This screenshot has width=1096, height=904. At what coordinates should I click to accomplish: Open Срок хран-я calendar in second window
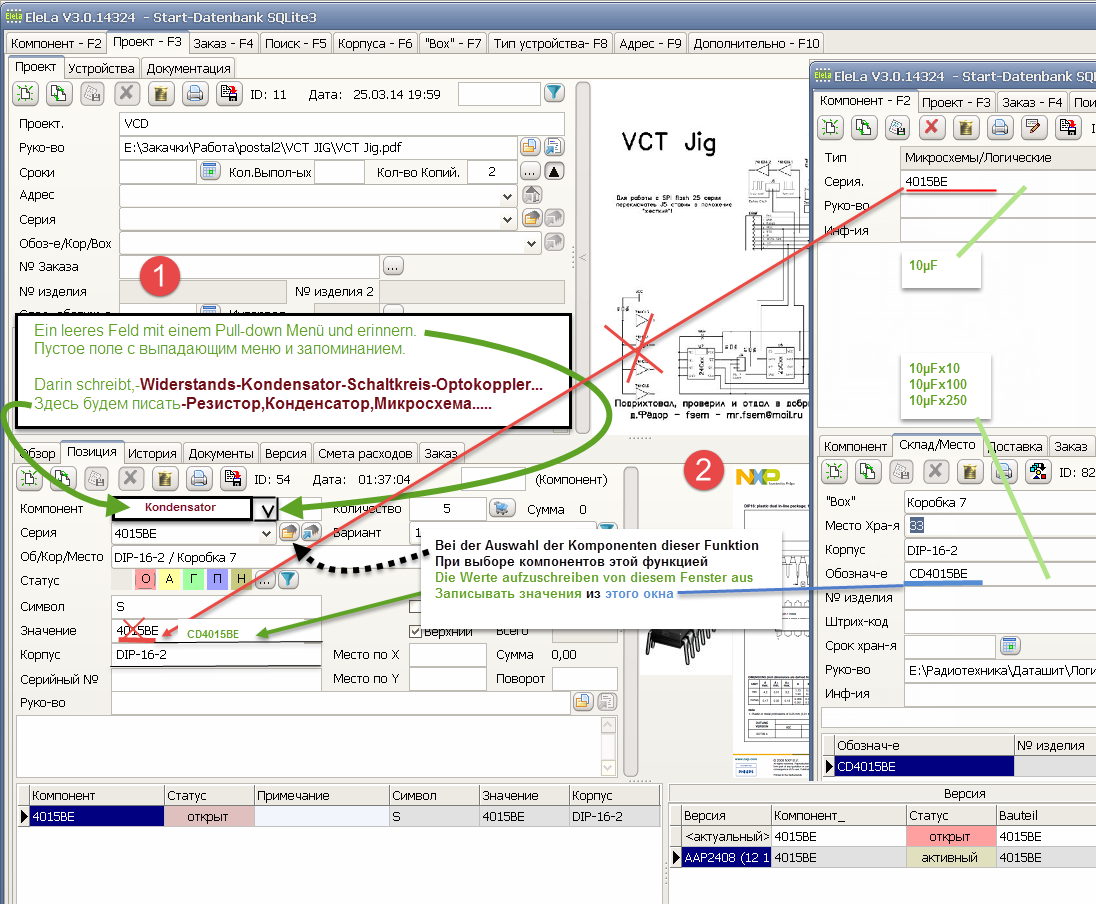pyautogui.click(x=1009, y=645)
